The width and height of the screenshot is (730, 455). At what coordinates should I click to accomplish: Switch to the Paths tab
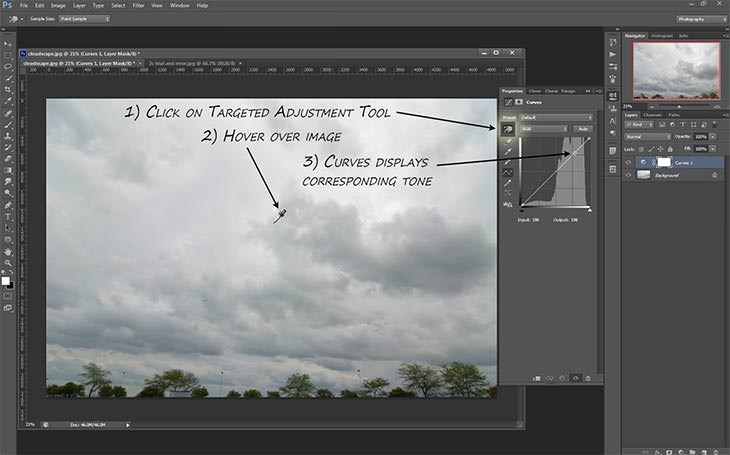click(x=674, y=115)
